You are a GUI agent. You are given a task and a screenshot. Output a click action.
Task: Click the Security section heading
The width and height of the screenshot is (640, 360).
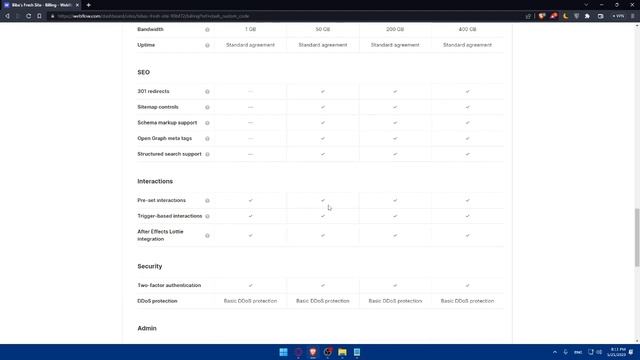pos(150,266)
